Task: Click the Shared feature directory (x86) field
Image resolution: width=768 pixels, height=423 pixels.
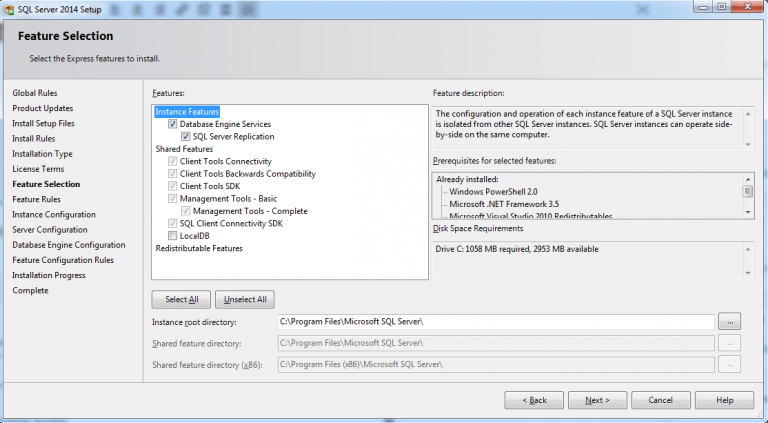Action: click(496, 364)
